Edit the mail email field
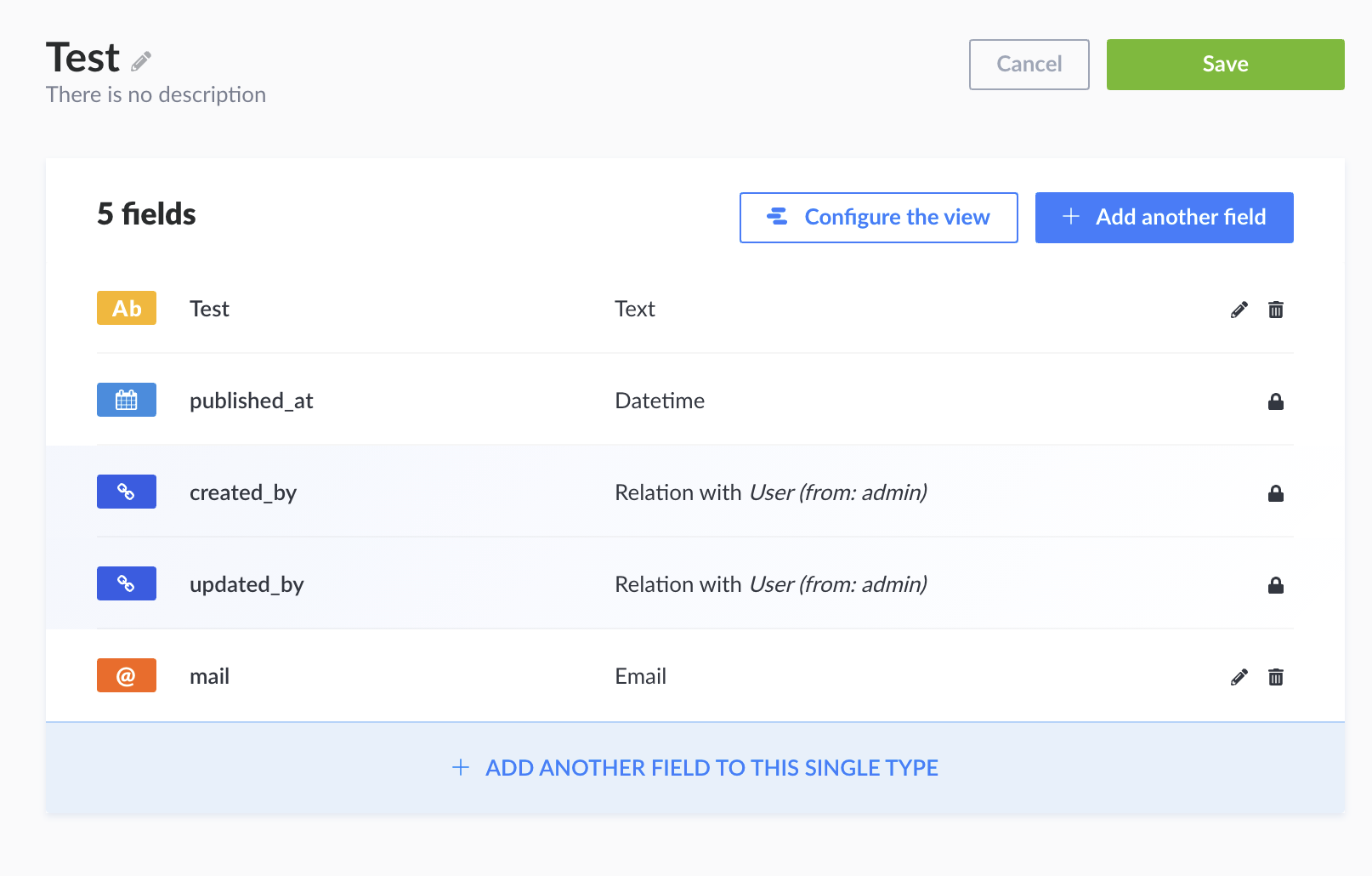 tap(1239, 677)
